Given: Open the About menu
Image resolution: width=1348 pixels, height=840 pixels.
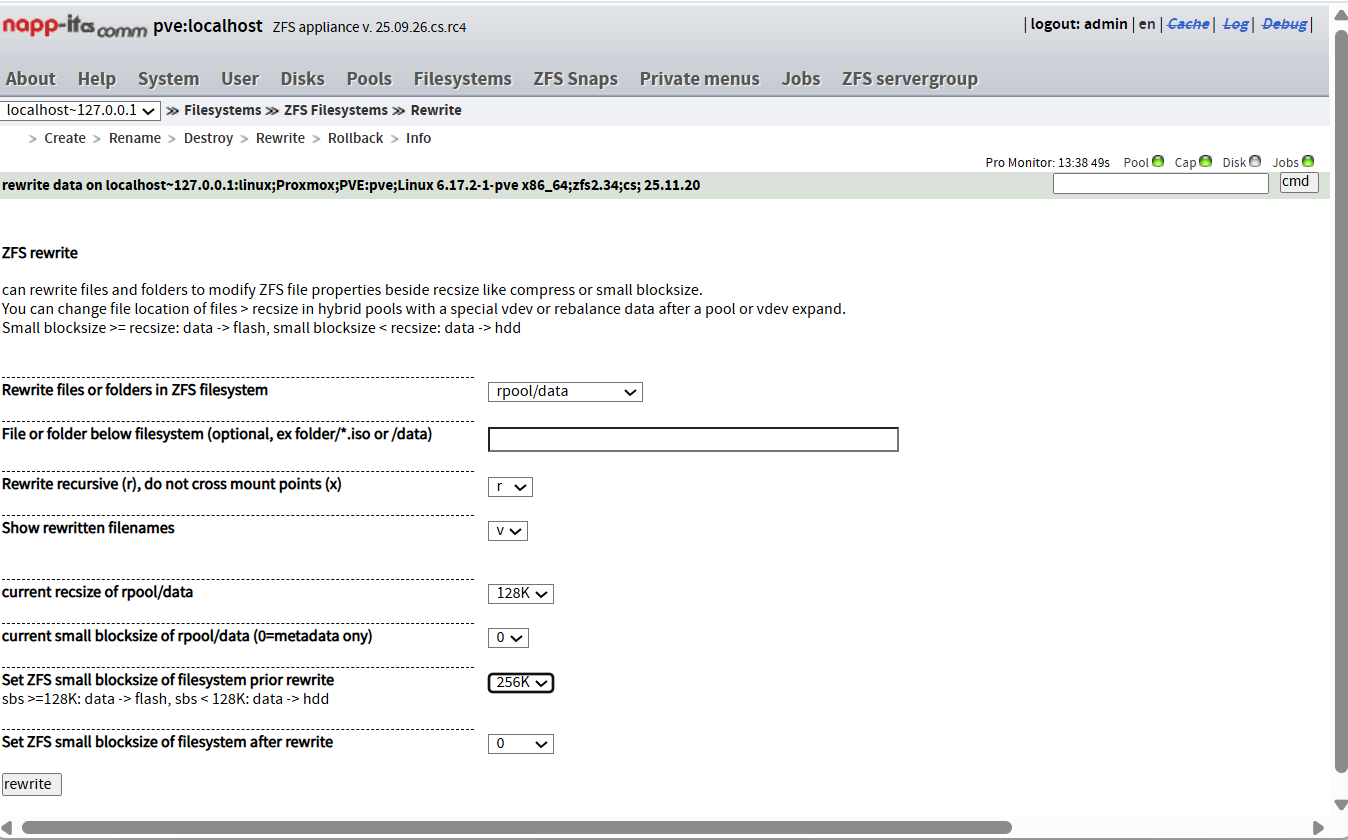Looking at the screenshot, I should tap(31, 79).
